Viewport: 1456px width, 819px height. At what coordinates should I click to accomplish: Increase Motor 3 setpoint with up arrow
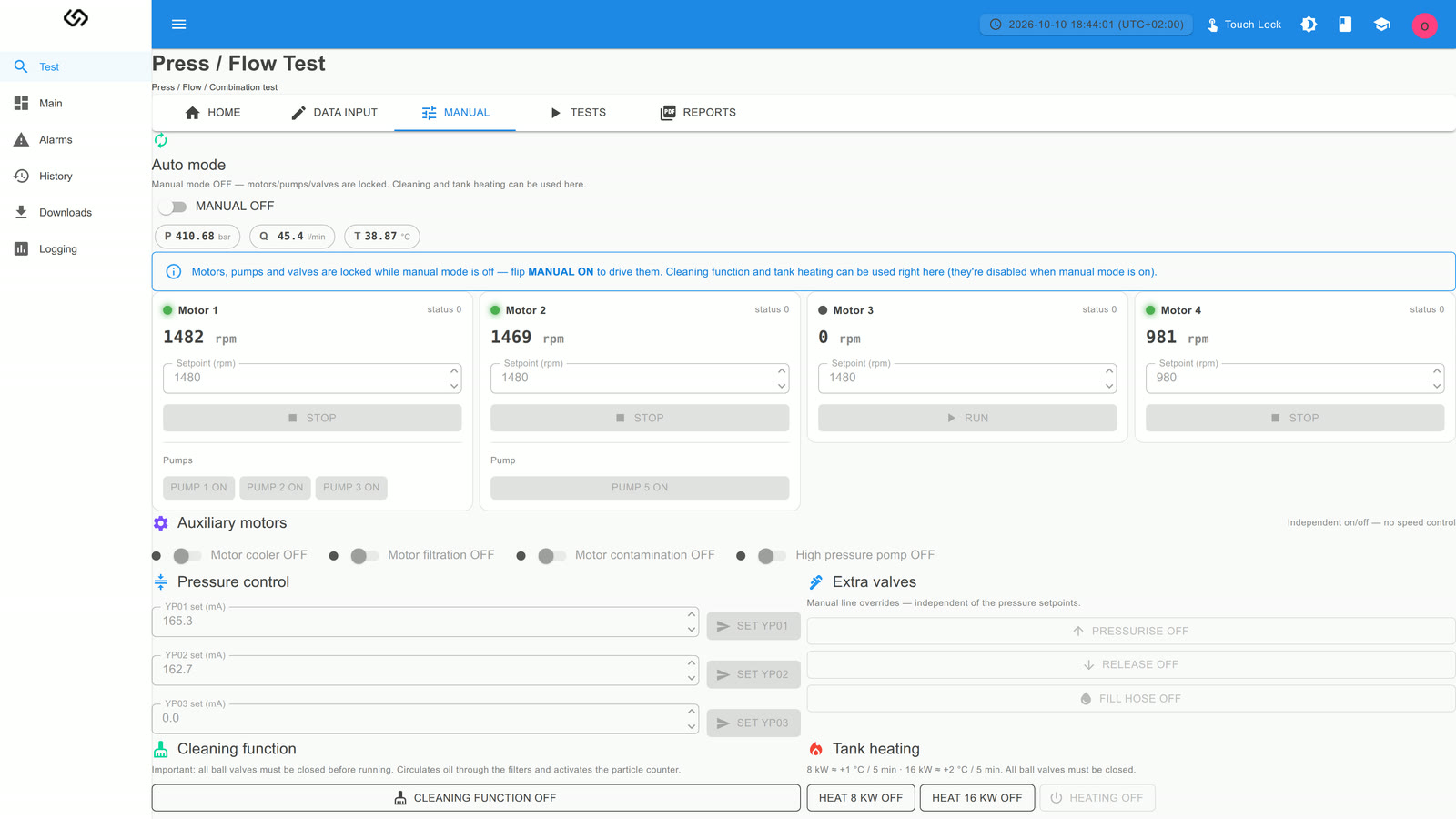pos(1109,370)
